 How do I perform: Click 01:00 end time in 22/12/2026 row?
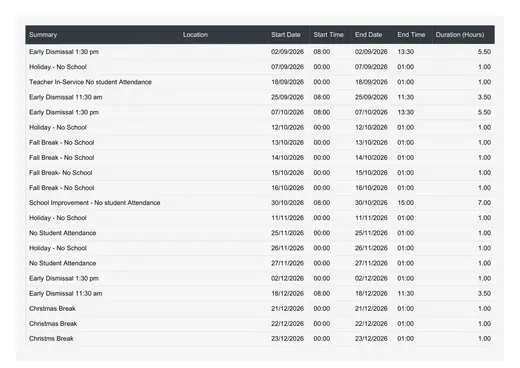[x=406, y=324]
